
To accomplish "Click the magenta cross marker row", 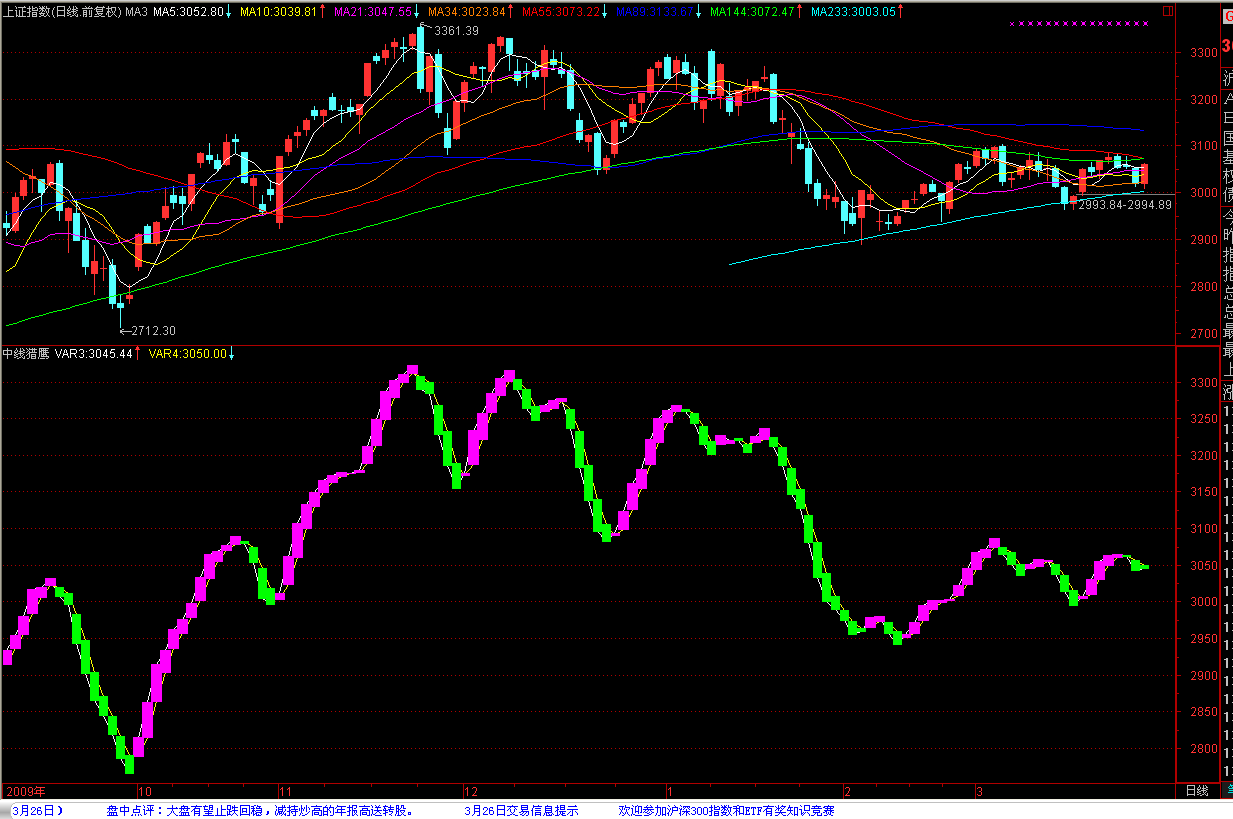I will pyautogui.click(x=1078, y=23).
